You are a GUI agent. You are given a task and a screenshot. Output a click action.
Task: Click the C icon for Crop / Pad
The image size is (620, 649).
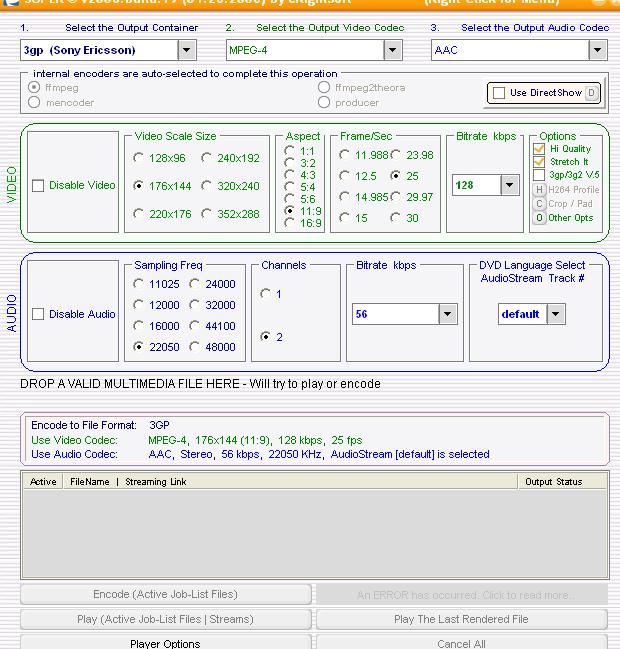pos(539,204)
